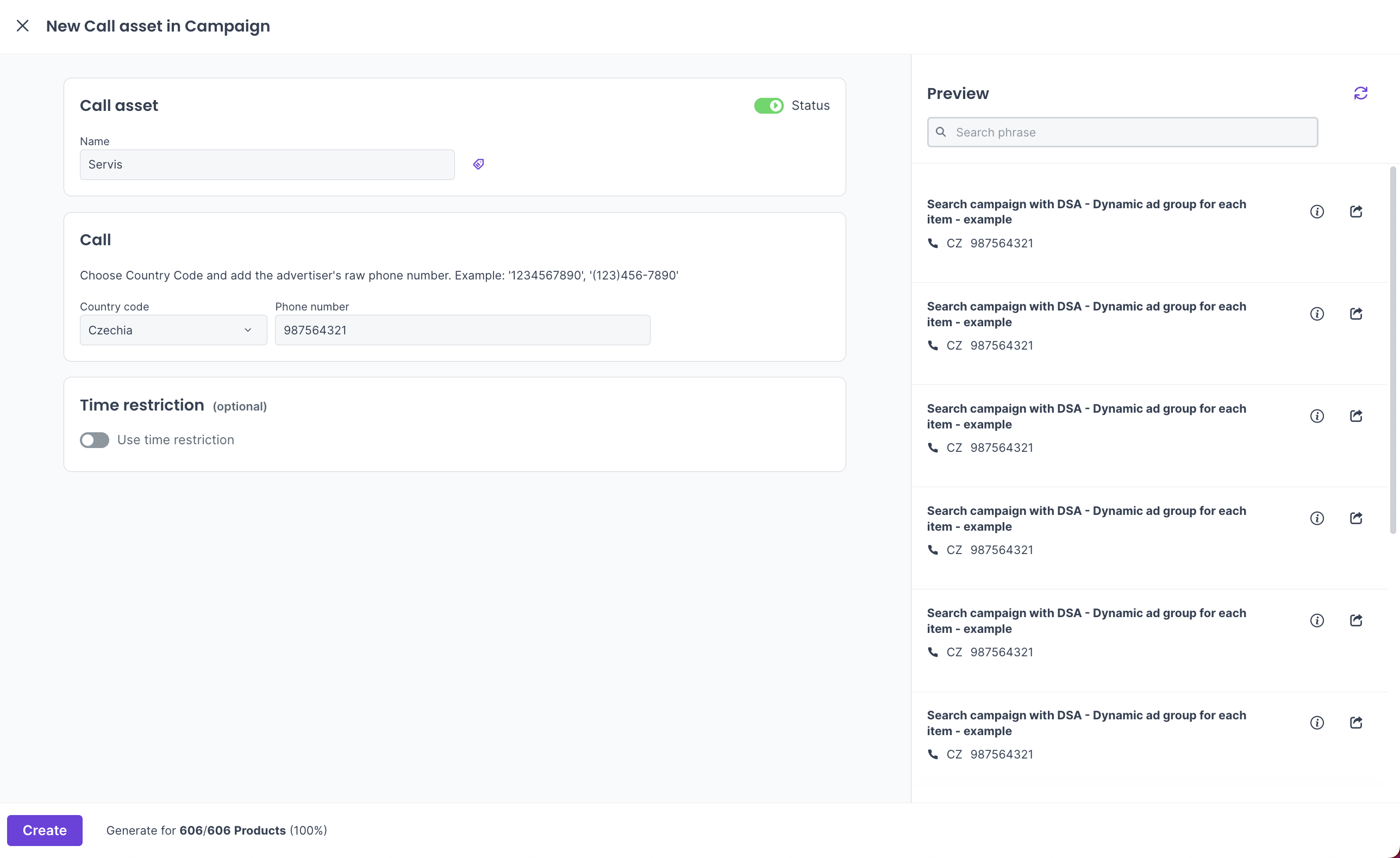This screenshot has width=1400, height=858.
Task: Click share icon of fifth preview item
Action: pos(1355,620)
